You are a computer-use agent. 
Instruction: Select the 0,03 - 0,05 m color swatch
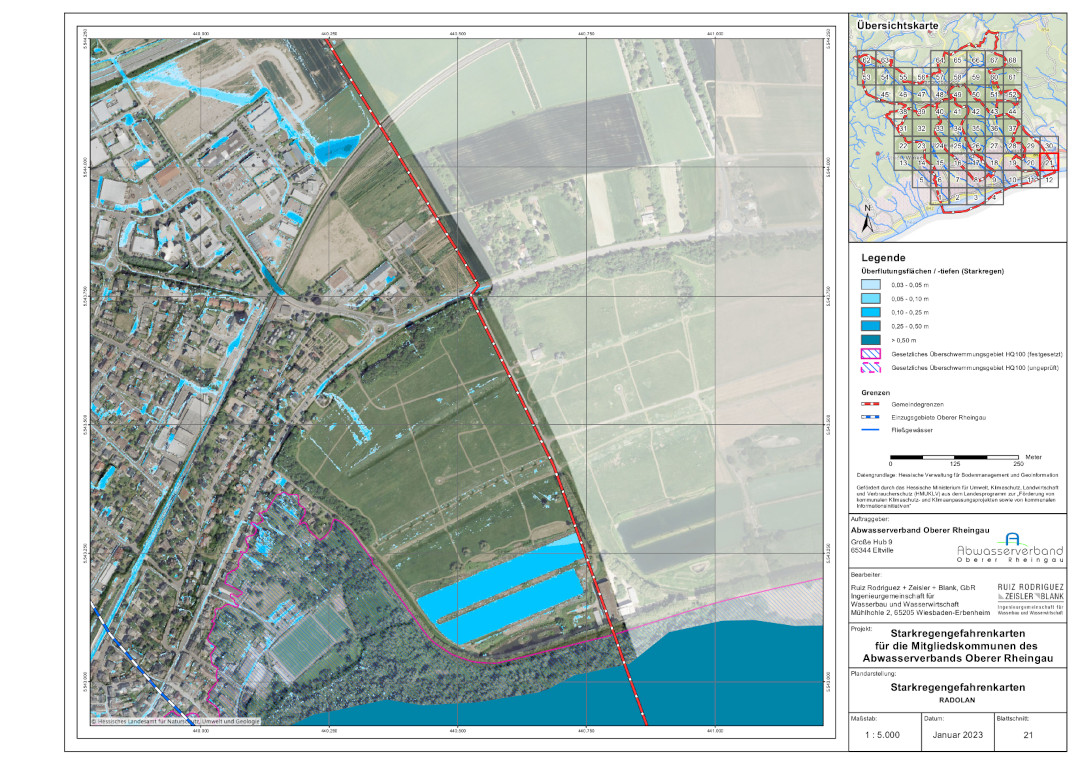(x=874, y=286)
